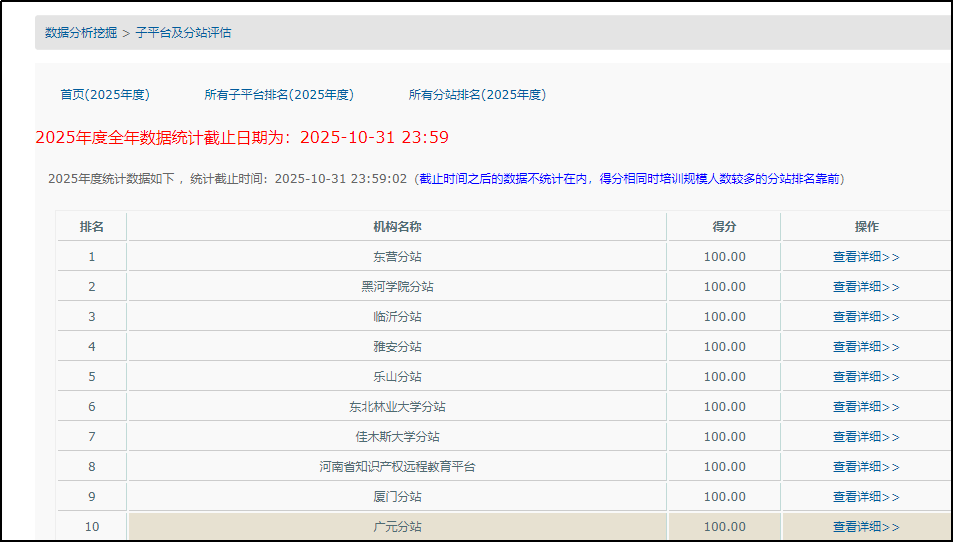Open 查看详细 for 黑河学院分站

866,287
